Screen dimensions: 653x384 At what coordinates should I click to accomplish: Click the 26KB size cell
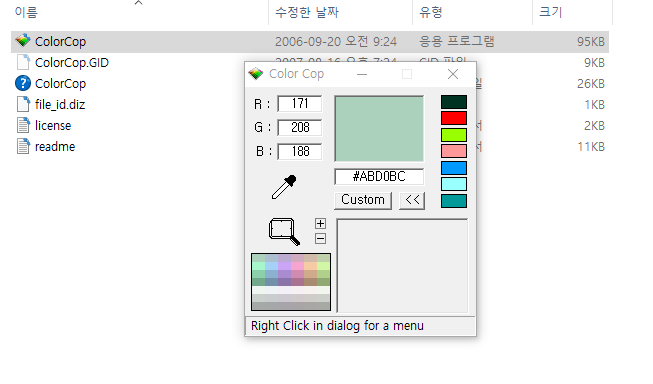(591, 84)
